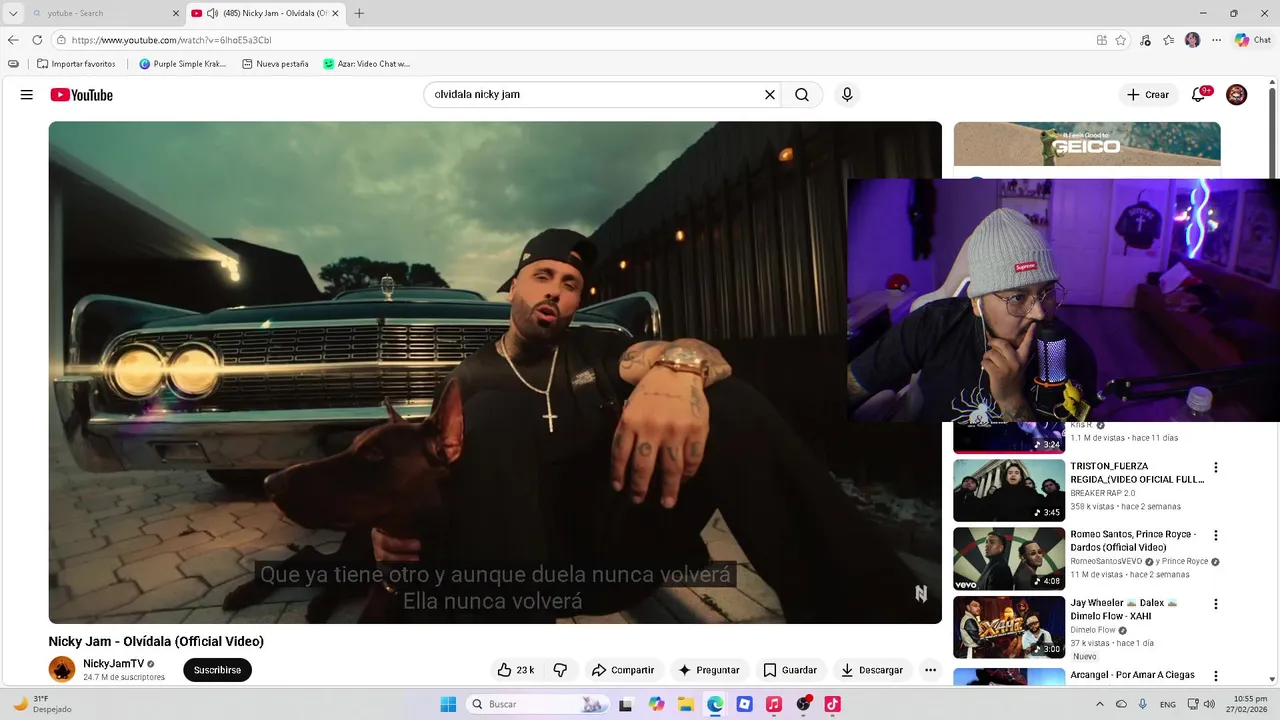Screen dimensions: 1280x720
Task: Like the video with thumbs-up 23 k
Action: click(516, 670)
